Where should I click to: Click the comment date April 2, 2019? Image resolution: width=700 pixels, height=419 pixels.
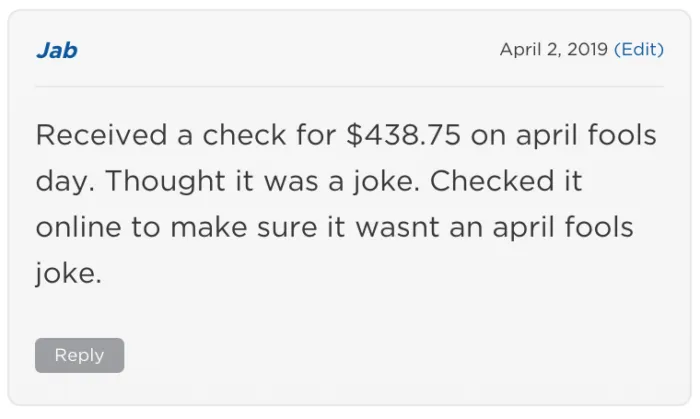coord(553,49)
